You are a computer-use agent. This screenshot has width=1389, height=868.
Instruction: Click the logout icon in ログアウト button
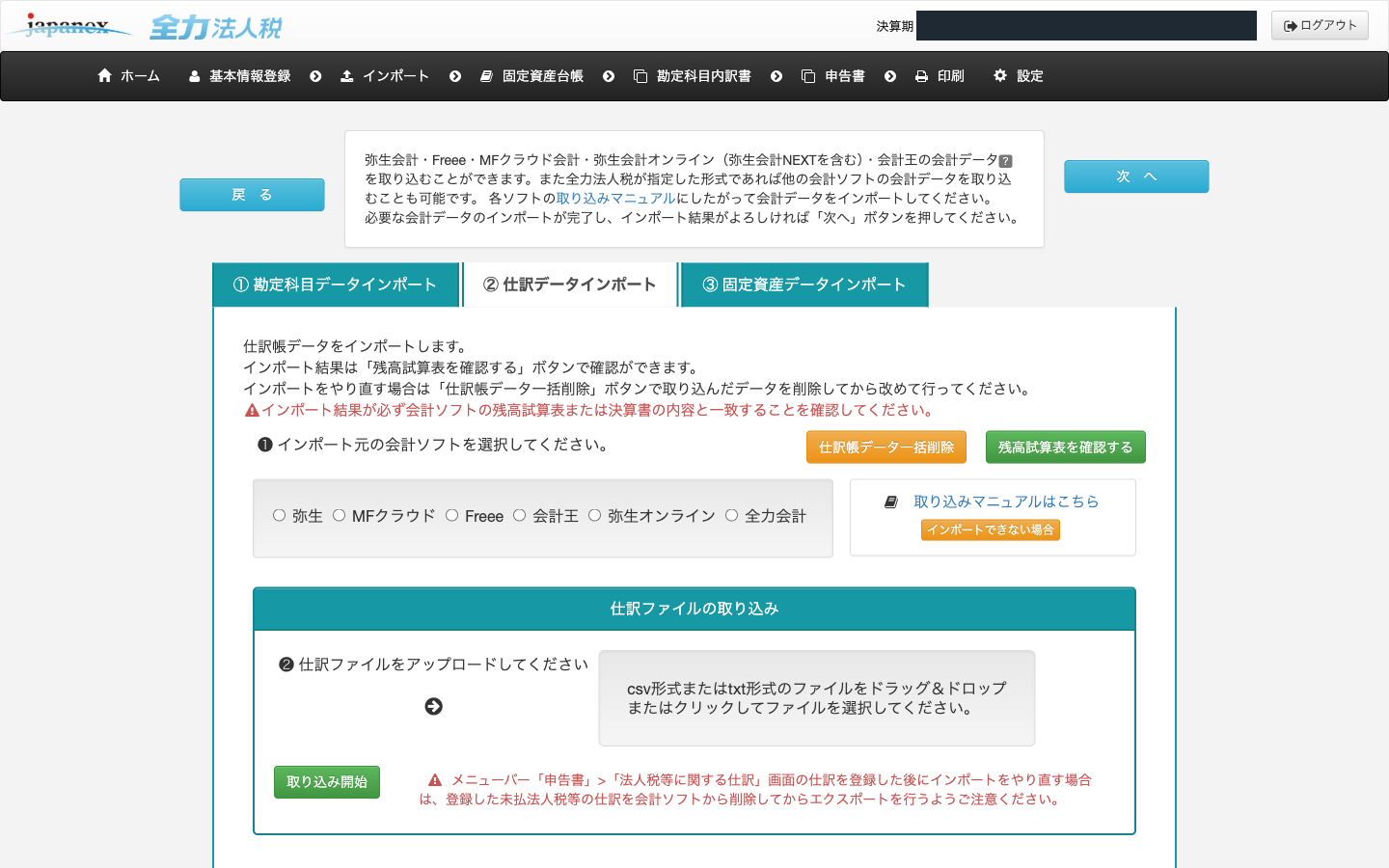click(x=1291, y=26)
